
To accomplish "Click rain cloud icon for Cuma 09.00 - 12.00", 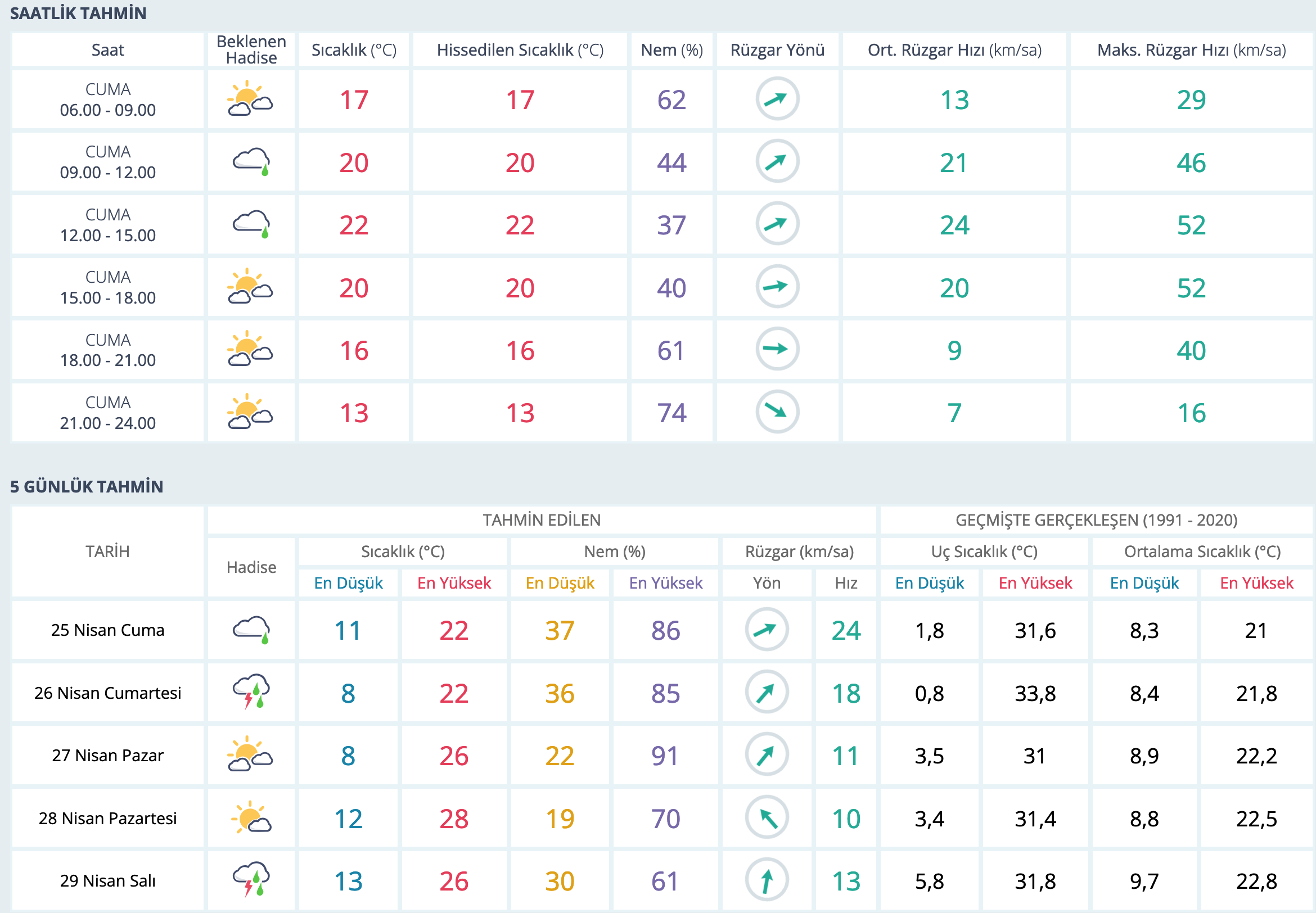I will [251, 162].
